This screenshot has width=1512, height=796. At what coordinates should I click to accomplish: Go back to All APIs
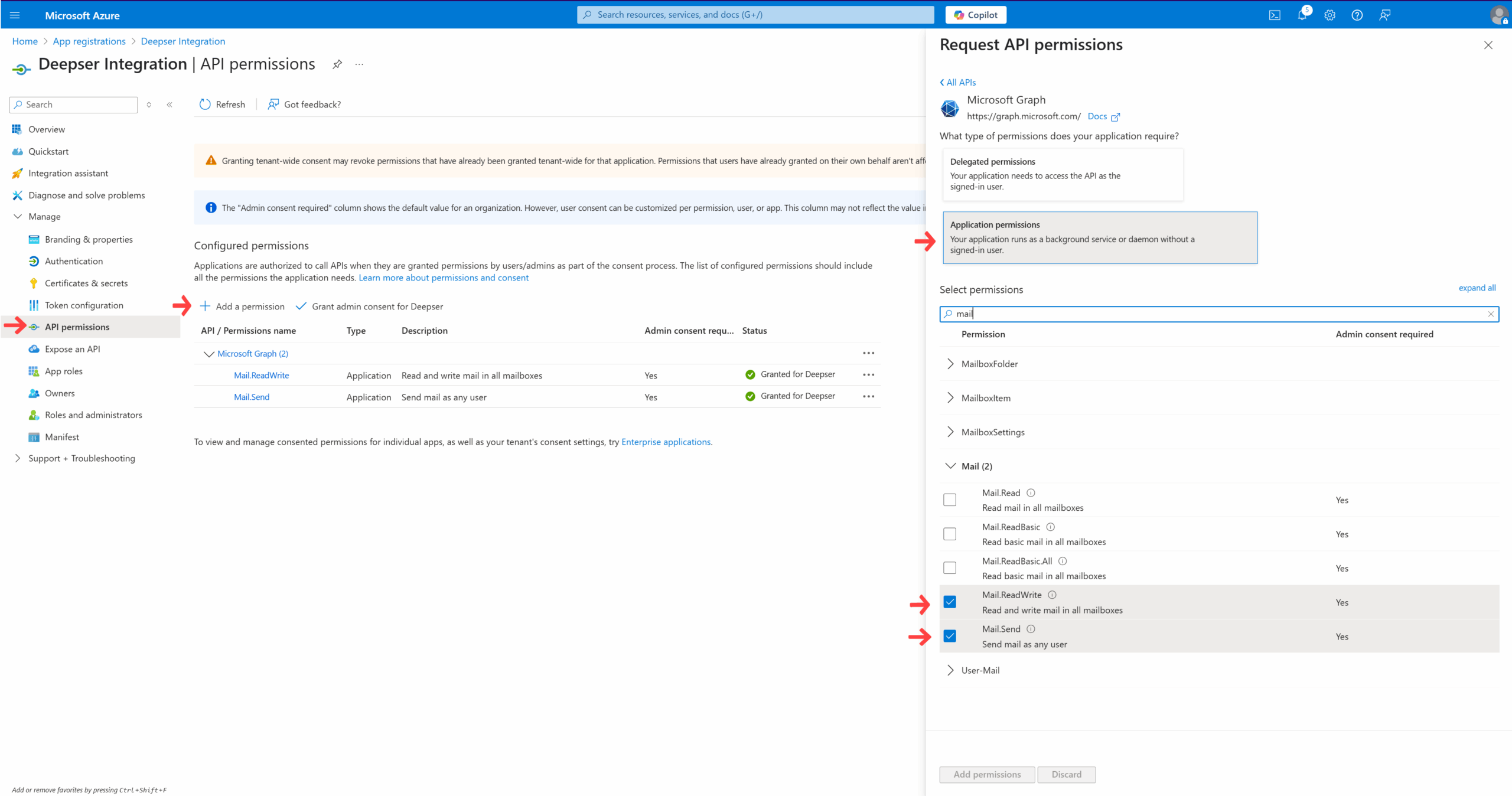pyautogui.click(x=958, y=83)
